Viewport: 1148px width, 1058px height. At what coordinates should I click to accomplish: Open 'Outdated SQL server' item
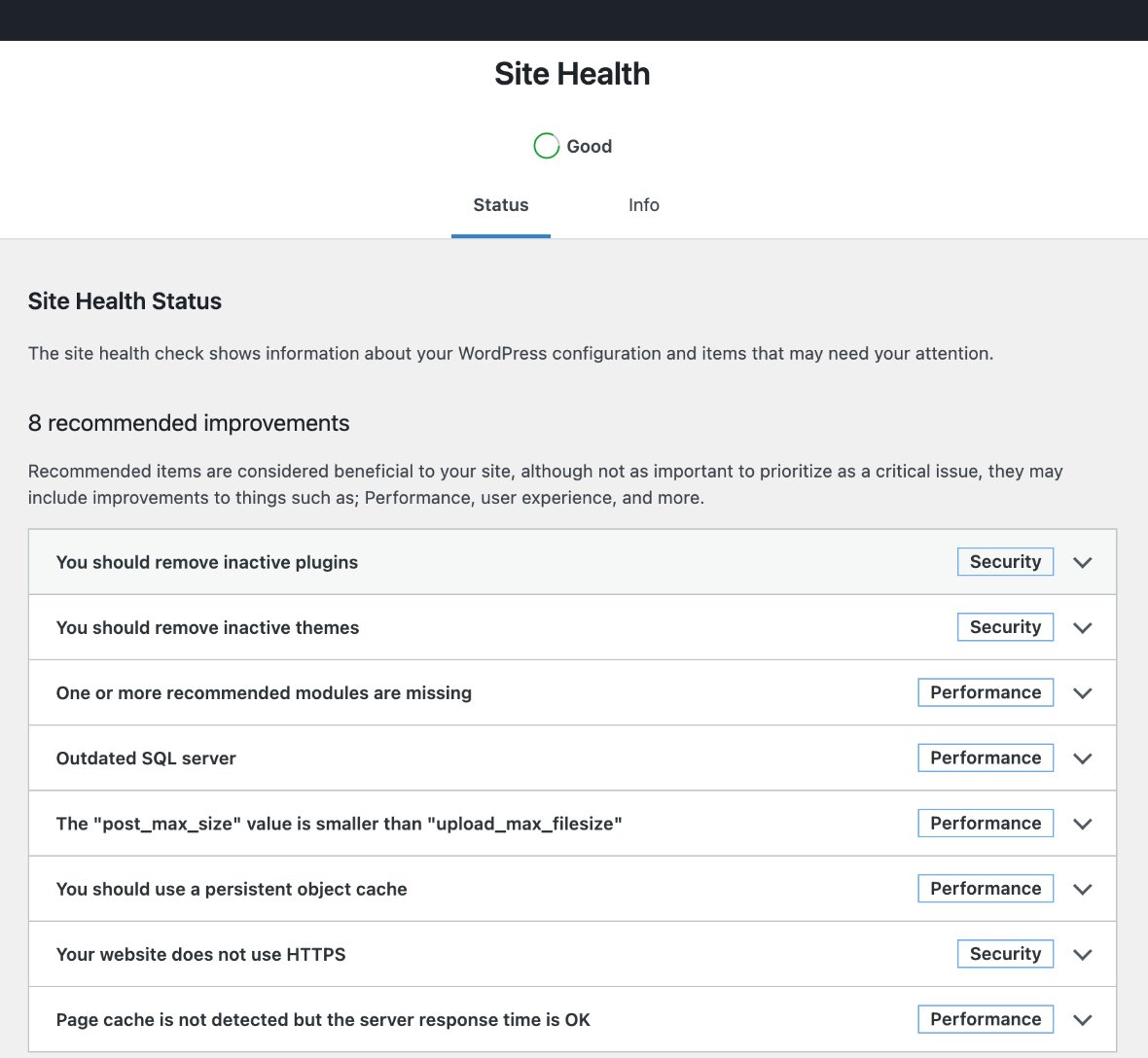[572, 758]
